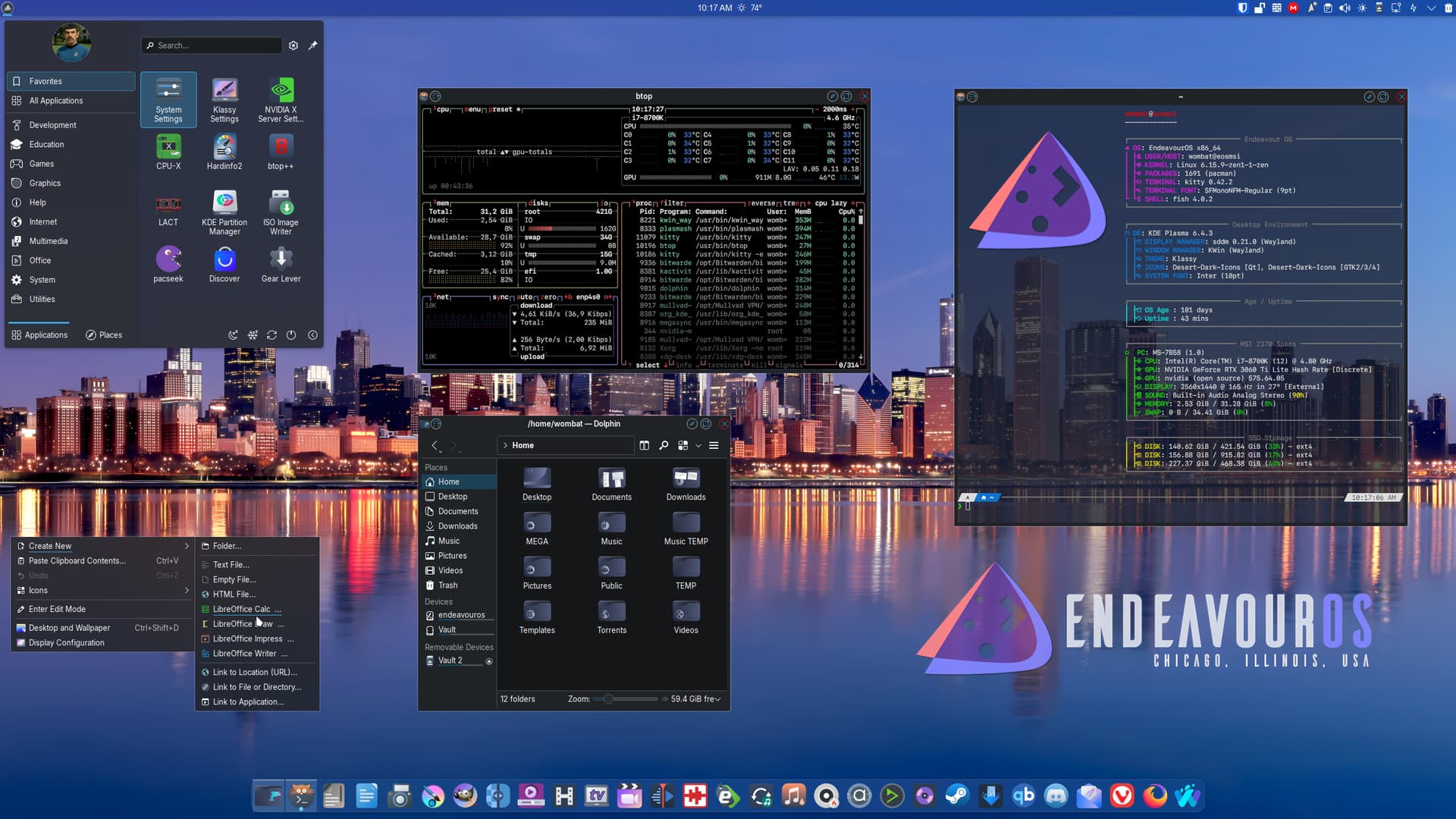Create new Text File
Image resolution: width=1456 pixels, height=819 pixels.
(257, 565)
